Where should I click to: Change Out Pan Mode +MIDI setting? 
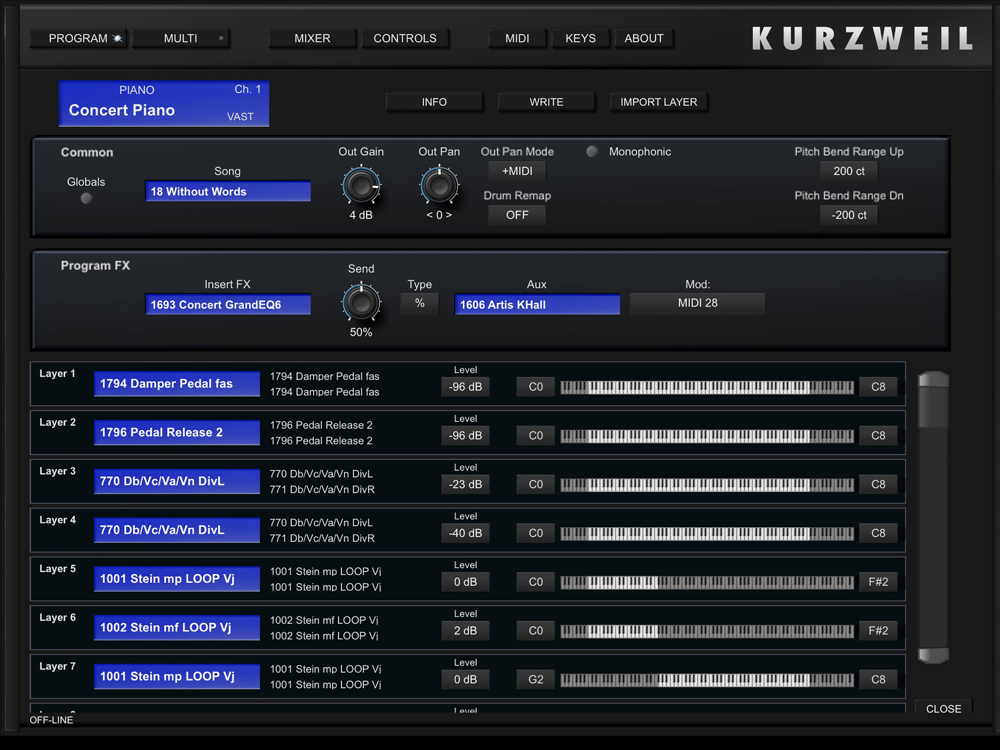517,171
